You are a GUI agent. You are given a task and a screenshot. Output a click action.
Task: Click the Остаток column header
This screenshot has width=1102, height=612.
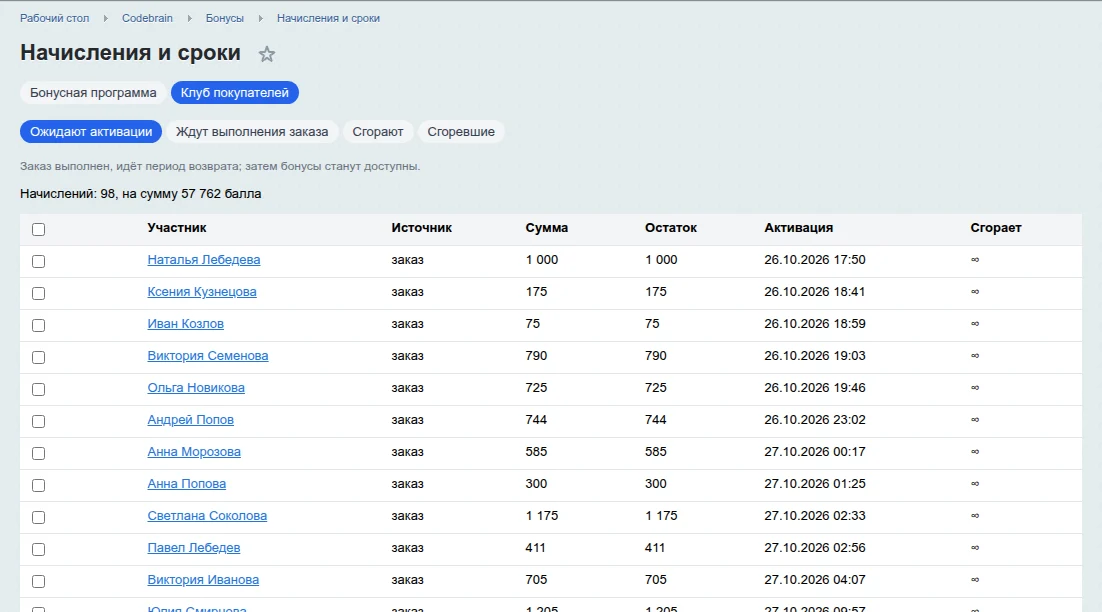(671, 228)
